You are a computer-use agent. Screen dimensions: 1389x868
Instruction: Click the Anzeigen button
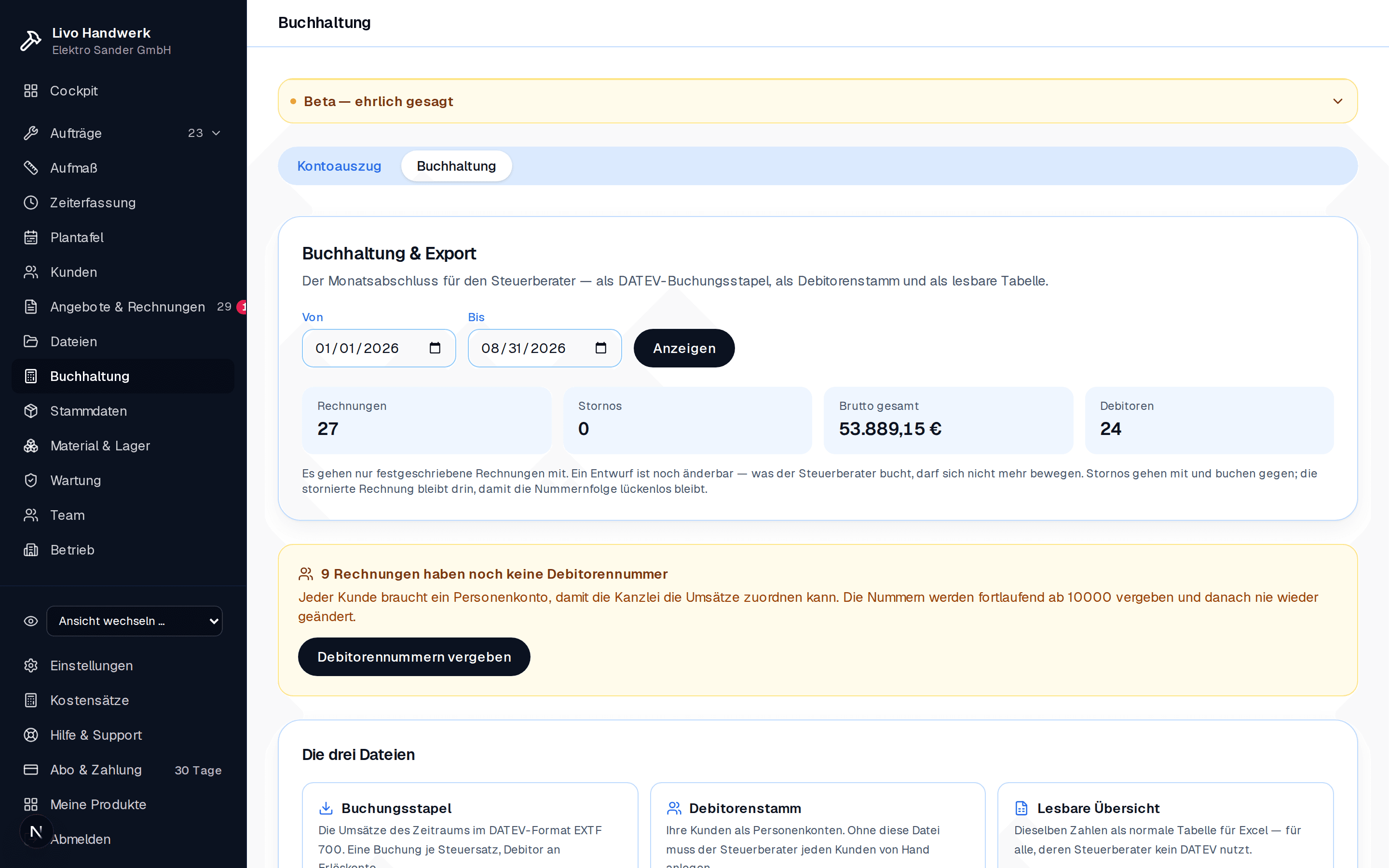pyautogui.click(x=684, y=348)
